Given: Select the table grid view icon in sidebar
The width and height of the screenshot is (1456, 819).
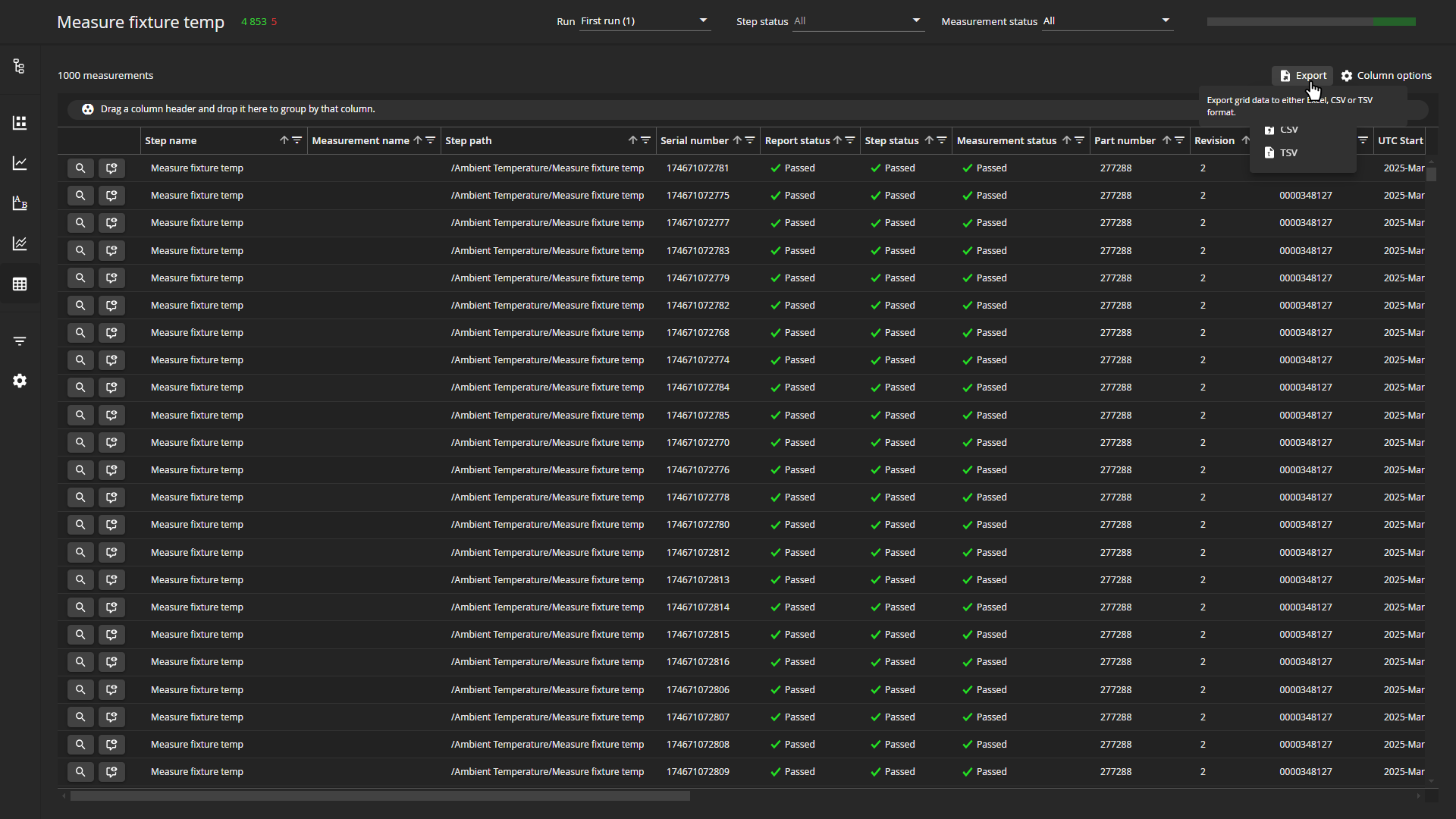Looking at the screenshot, I should (x=20, y=284).
